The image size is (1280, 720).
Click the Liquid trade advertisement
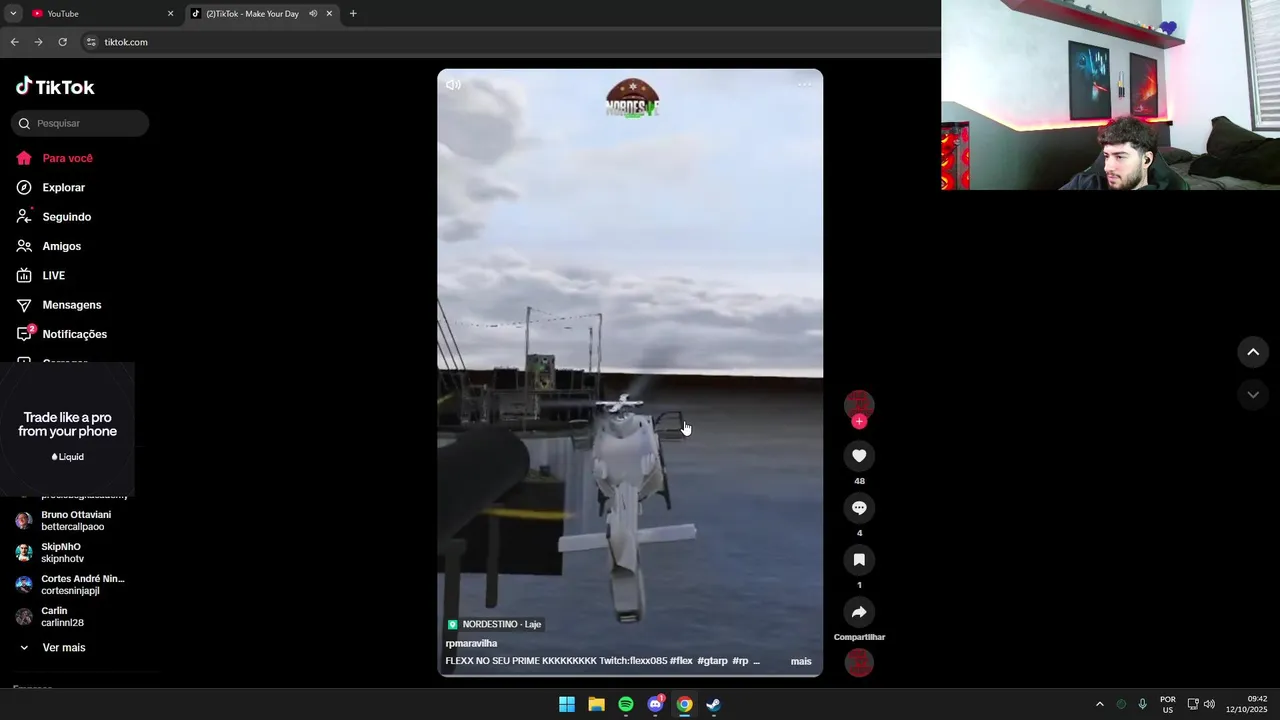point(67,429)
